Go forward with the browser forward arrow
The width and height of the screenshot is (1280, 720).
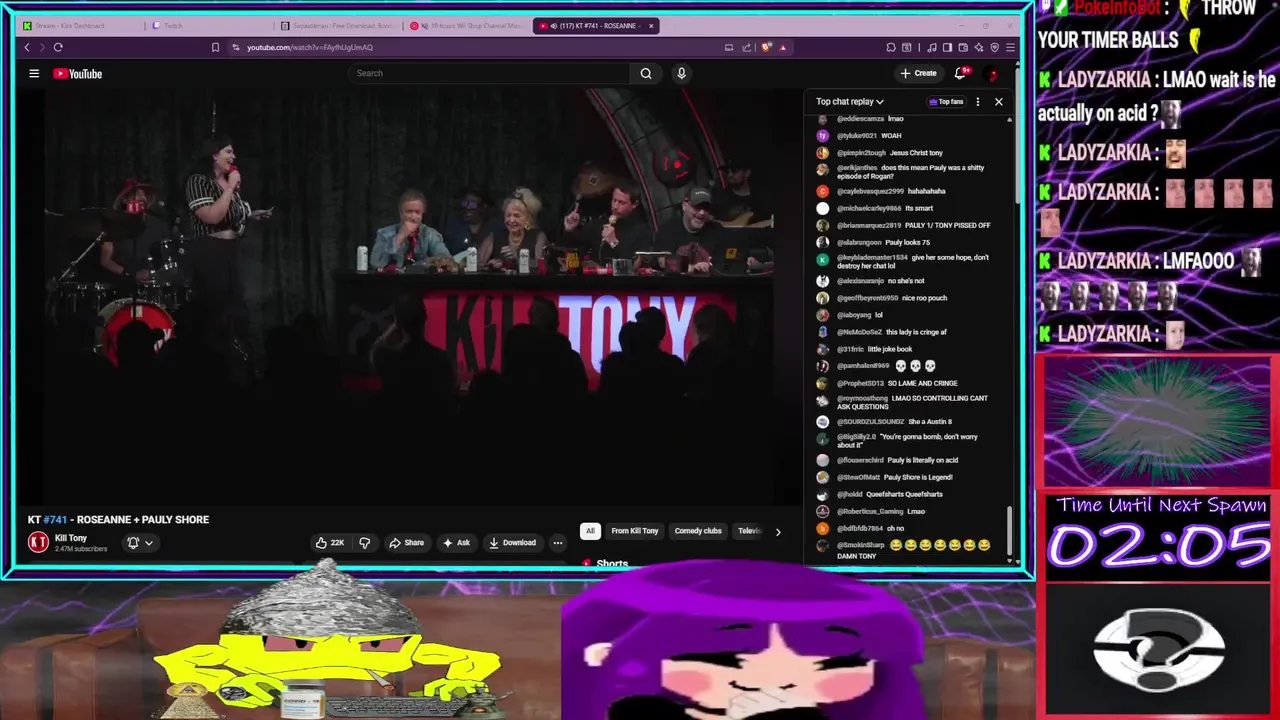(x=42, y=47)
